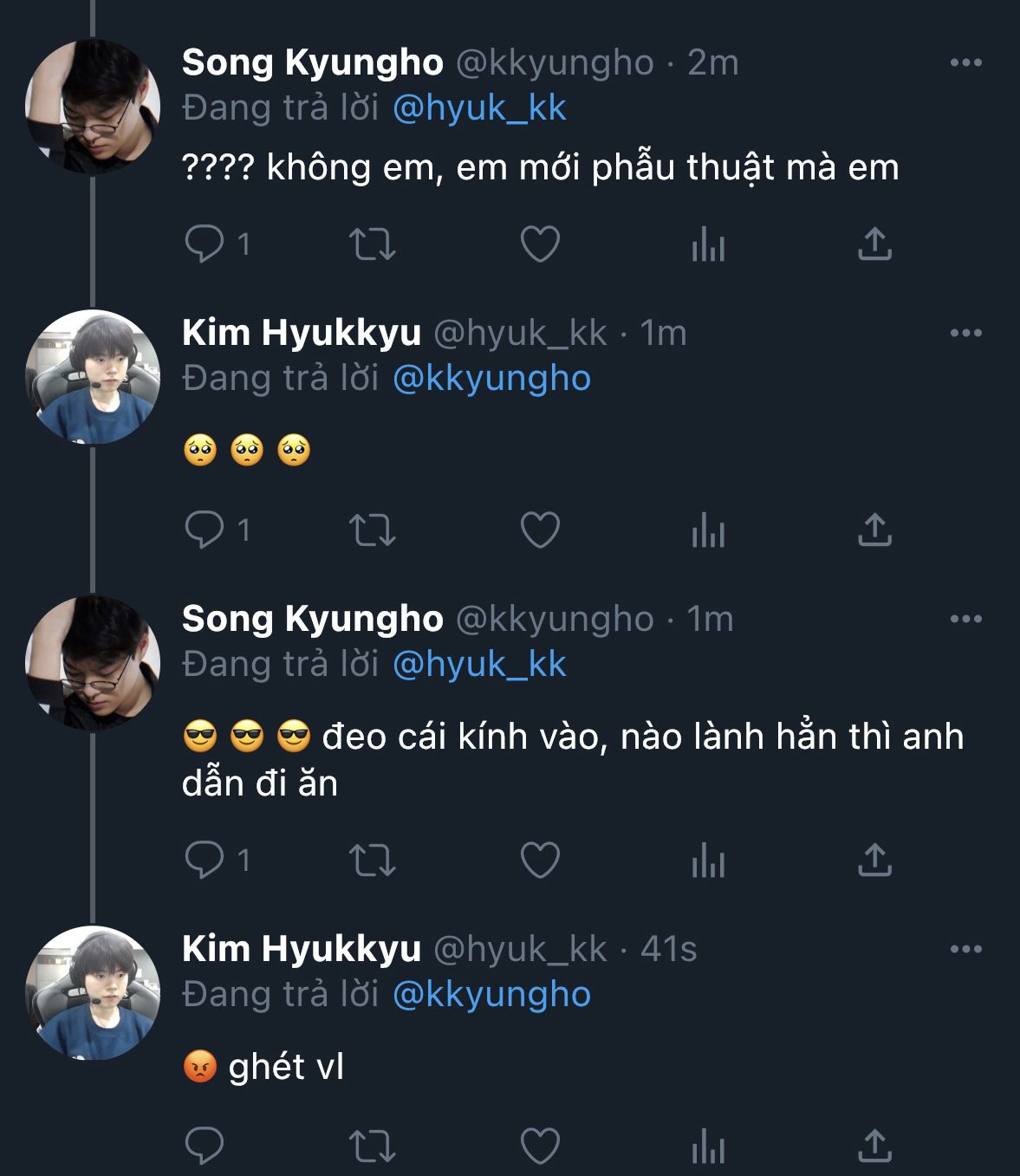Open more options on 'em mới phẫu thuật' tweet
Viewport: 1020px width, 1176px height.
pos(965,62)
